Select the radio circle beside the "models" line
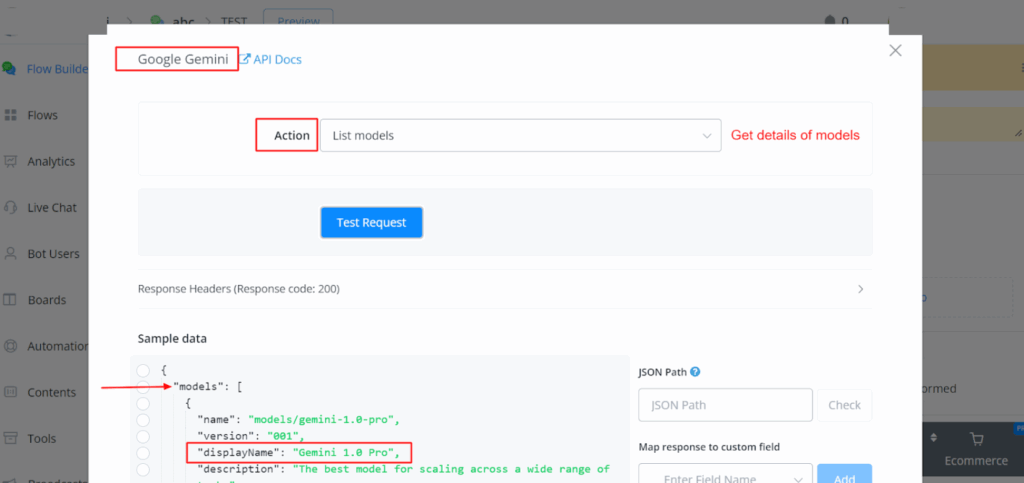Image resolution: width=1024 pixels, height=483 pixels. (x=143, y=387)
